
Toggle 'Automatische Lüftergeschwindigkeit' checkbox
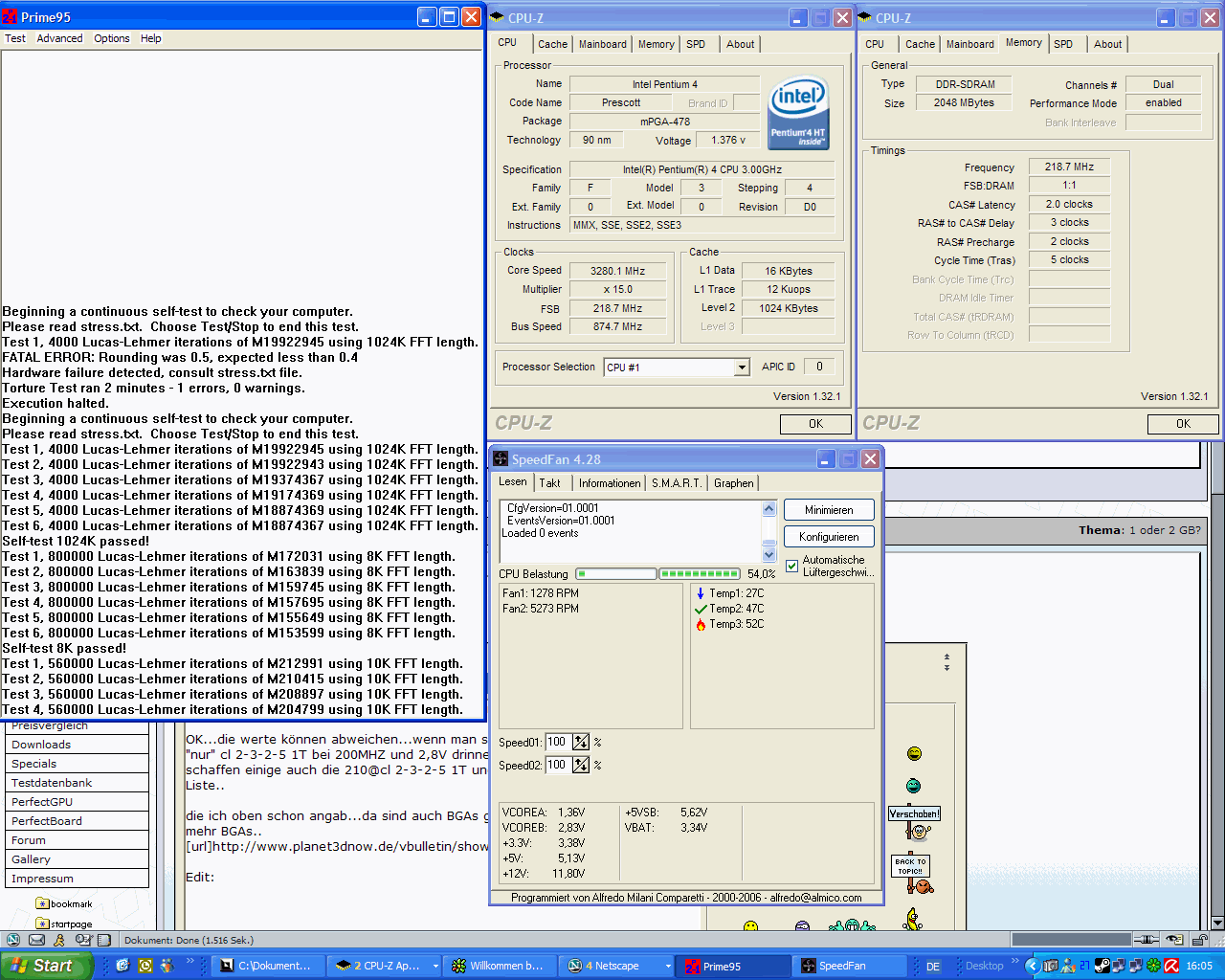791,566
